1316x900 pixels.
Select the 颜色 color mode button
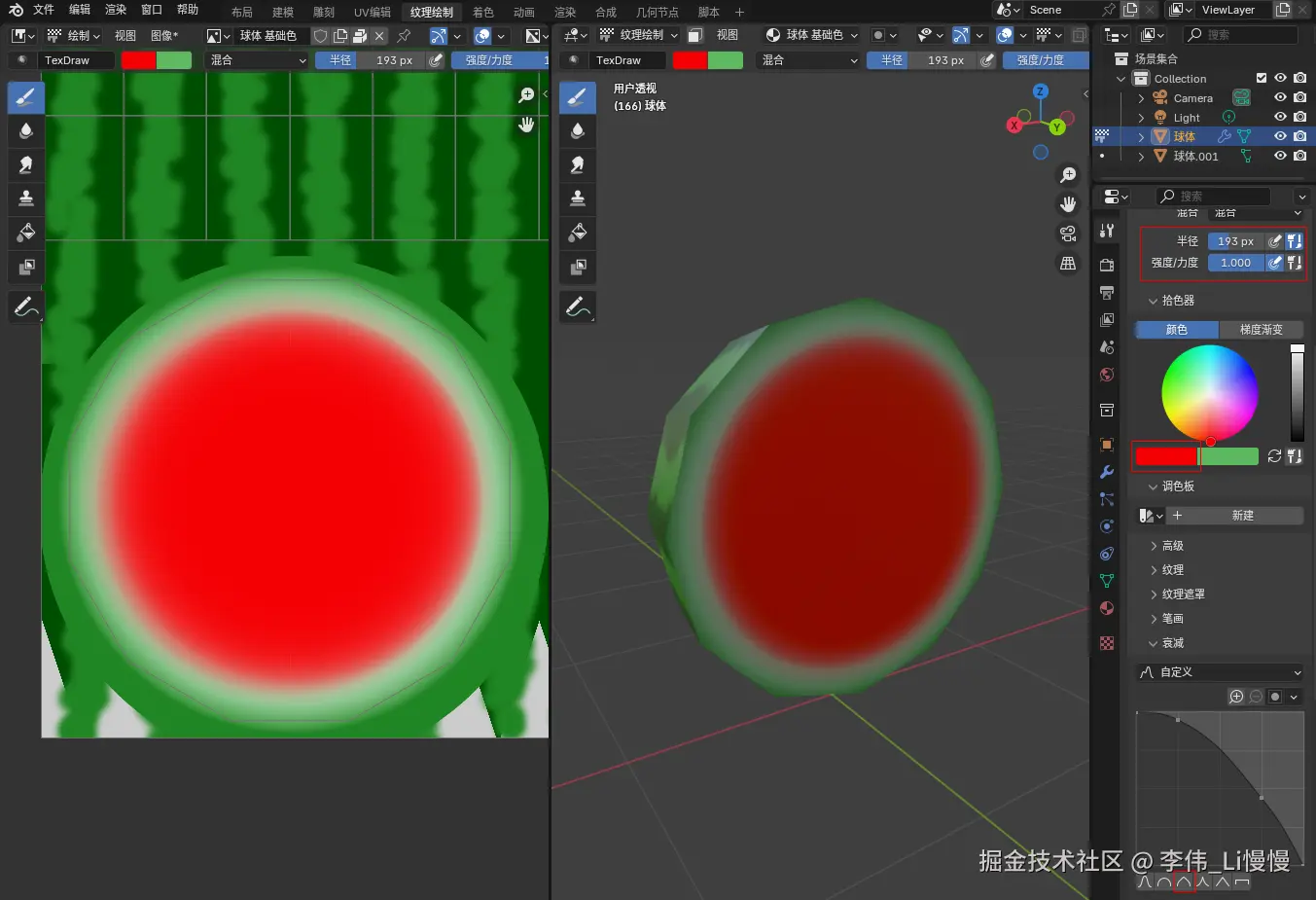coord(1177,330)
